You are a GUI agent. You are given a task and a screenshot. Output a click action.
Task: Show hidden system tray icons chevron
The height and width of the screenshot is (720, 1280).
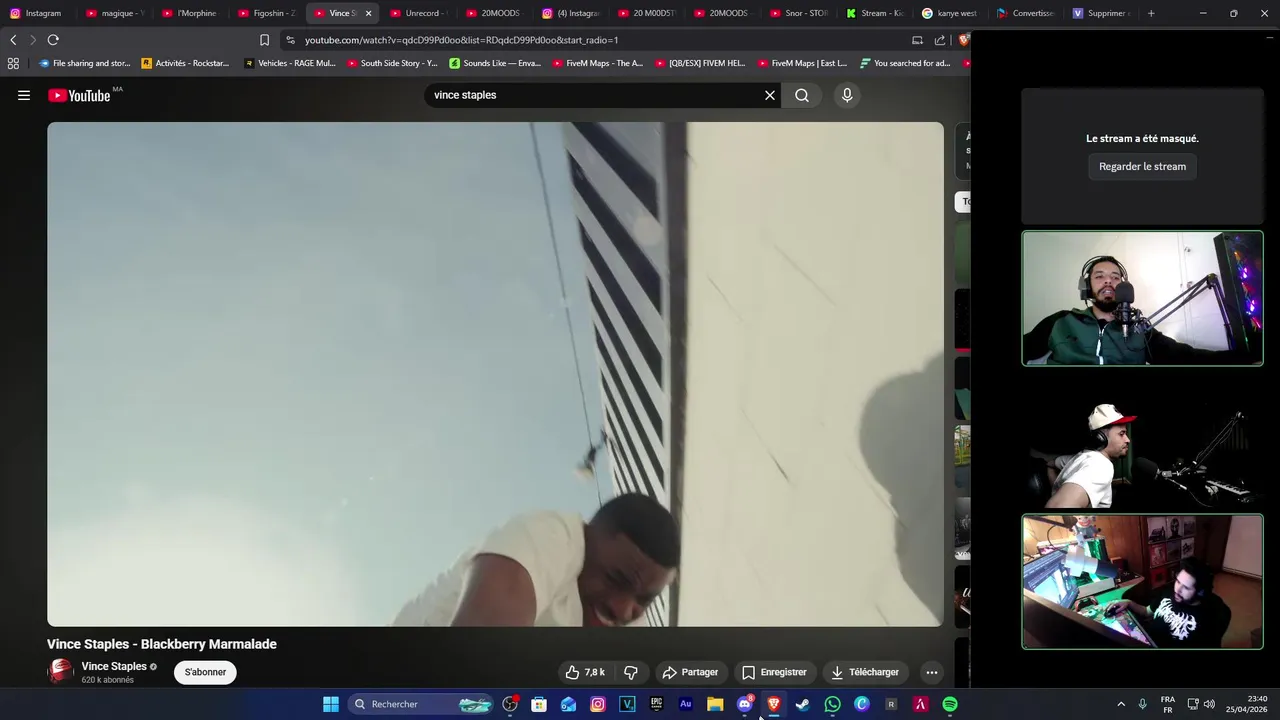click(1121, 704)
